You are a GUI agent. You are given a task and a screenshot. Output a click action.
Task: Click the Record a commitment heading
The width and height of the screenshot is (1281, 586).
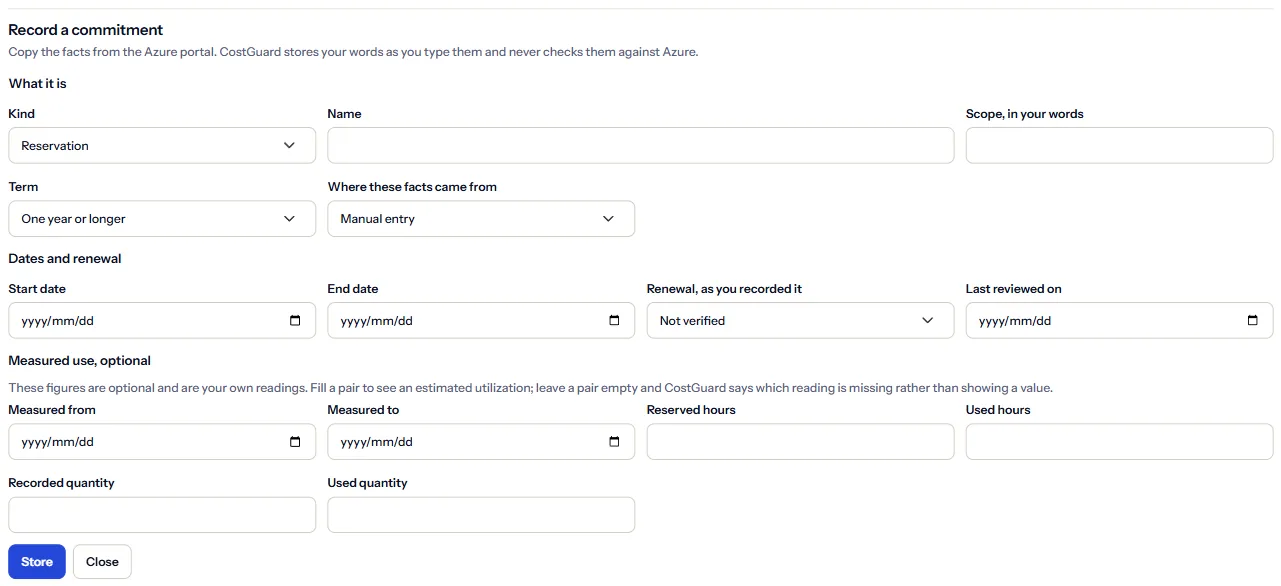[x=86, y=30]
